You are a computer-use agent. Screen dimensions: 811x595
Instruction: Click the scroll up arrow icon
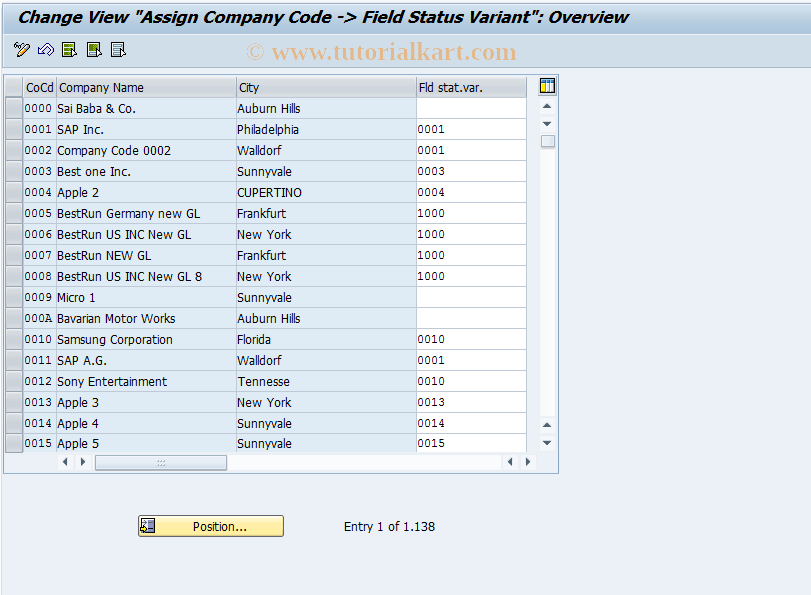(546, 108)
